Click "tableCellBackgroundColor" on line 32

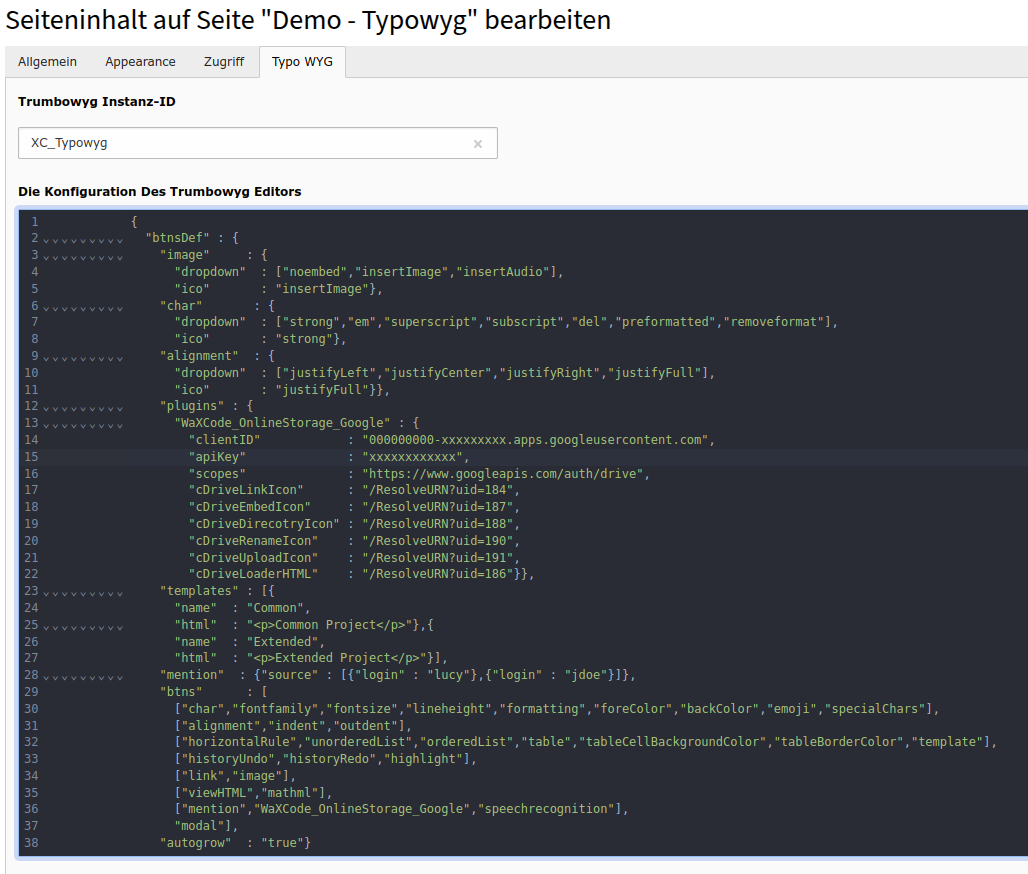tap(672, 742)
